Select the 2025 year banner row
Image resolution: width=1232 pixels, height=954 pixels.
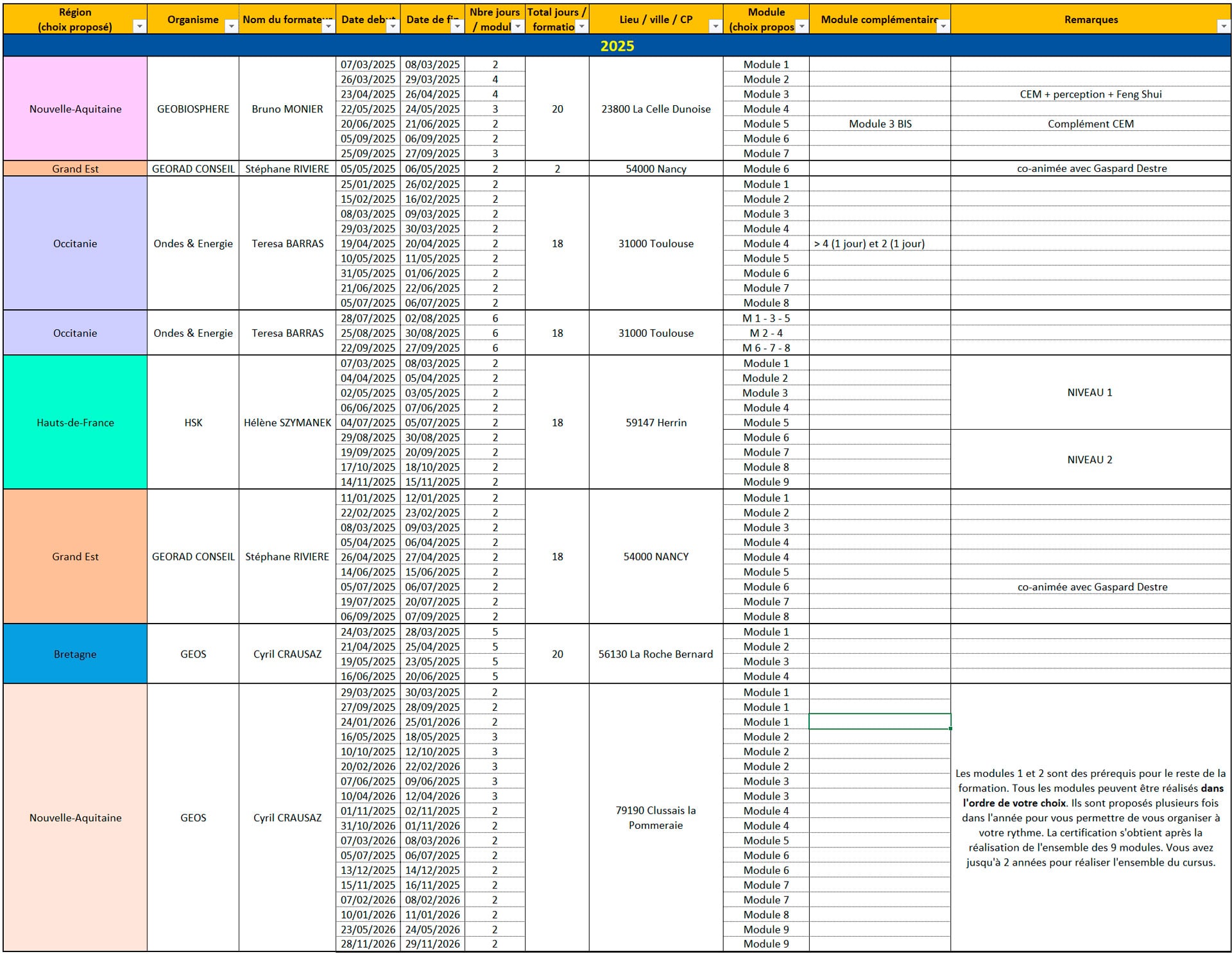click(617, 46)
